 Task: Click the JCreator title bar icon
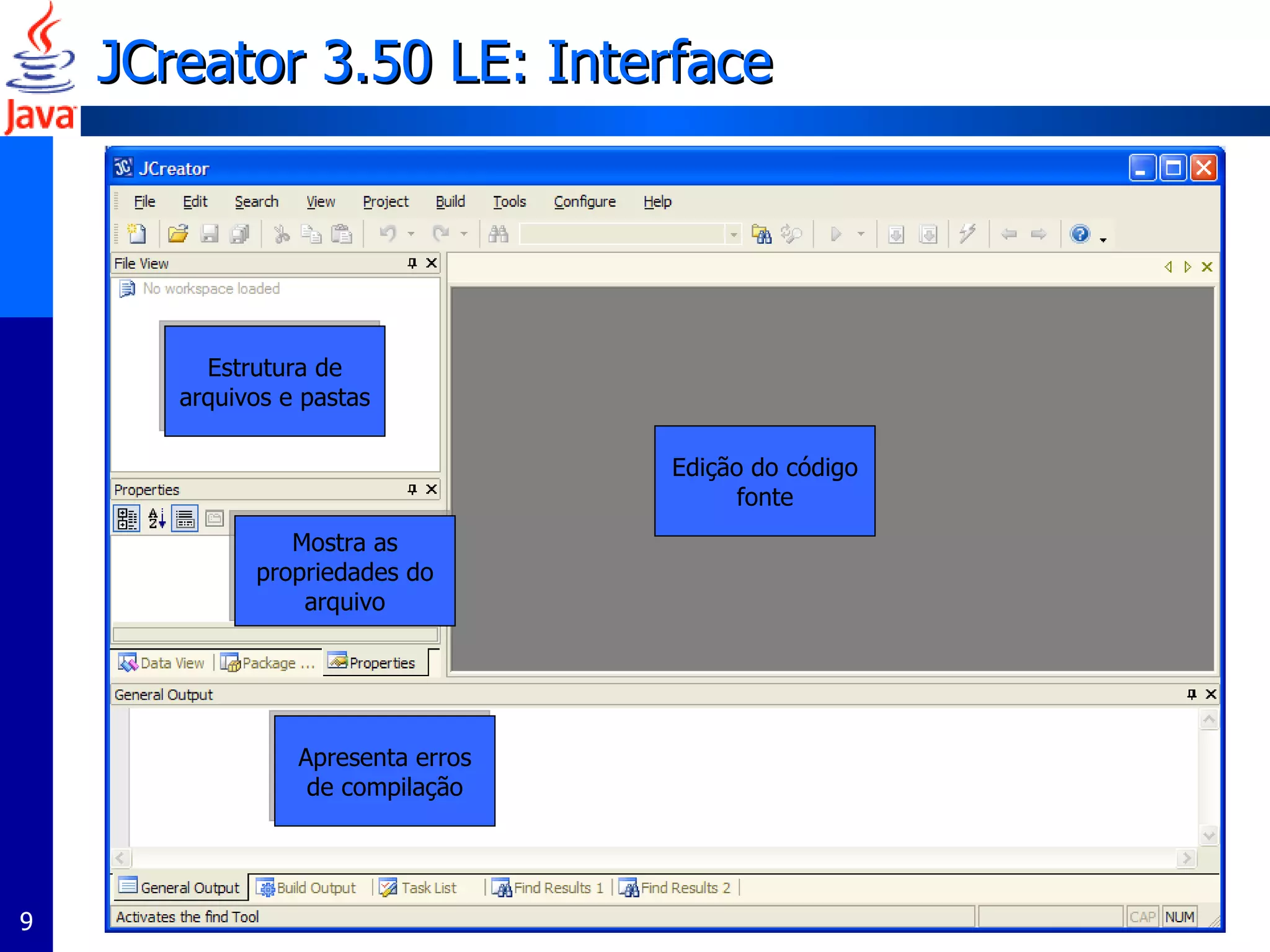[x=123, y=167]
